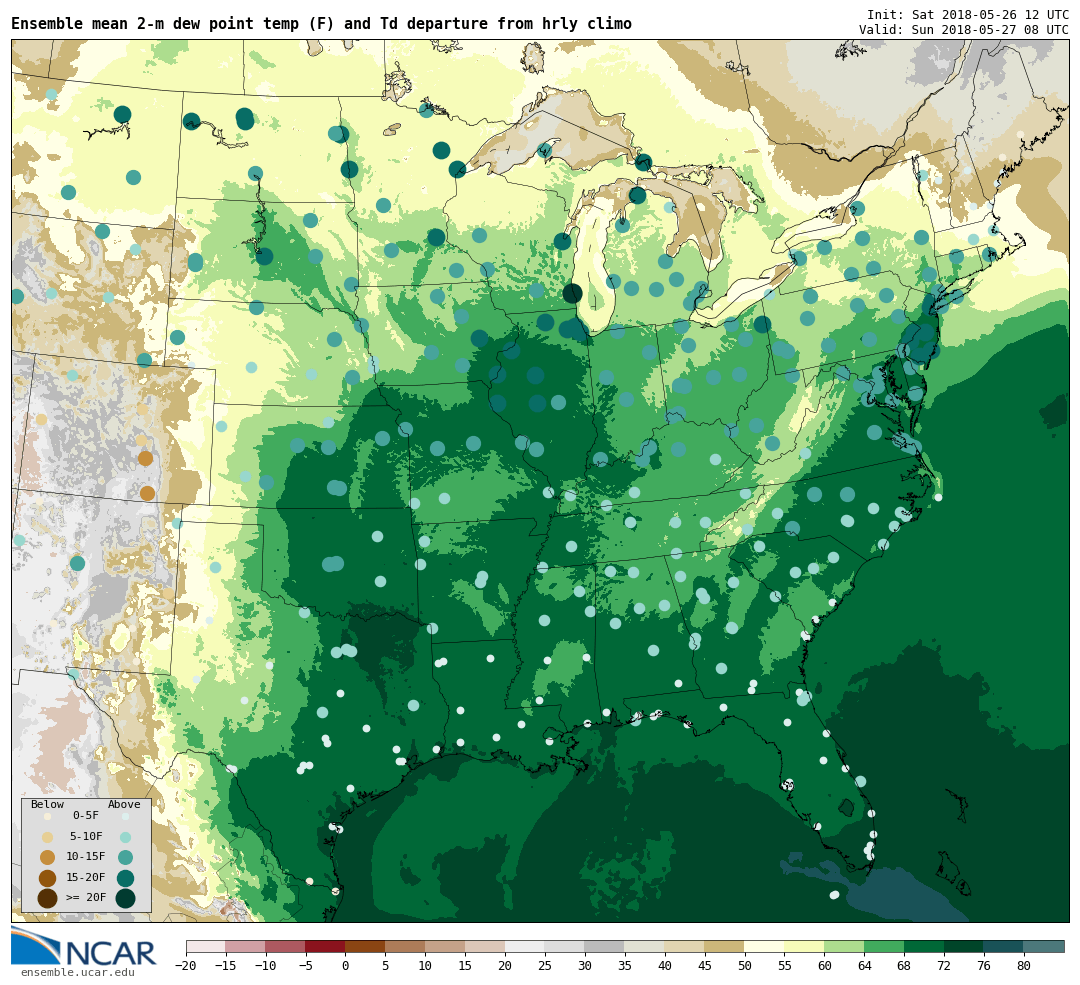Viewport: 1080px width, 985px height.
Task: Click the colorbar tick label '50'
Action: coord(745,966)
